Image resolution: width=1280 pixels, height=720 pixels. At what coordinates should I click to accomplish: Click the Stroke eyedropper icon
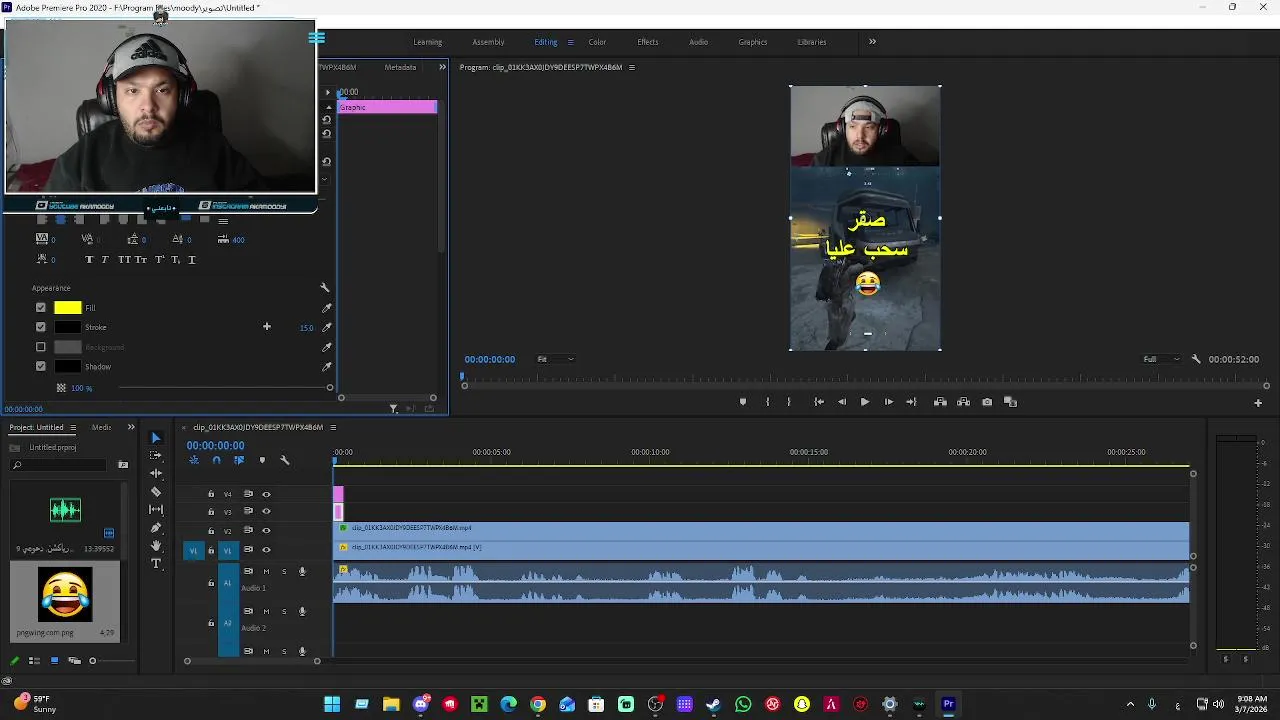point(326,327)
